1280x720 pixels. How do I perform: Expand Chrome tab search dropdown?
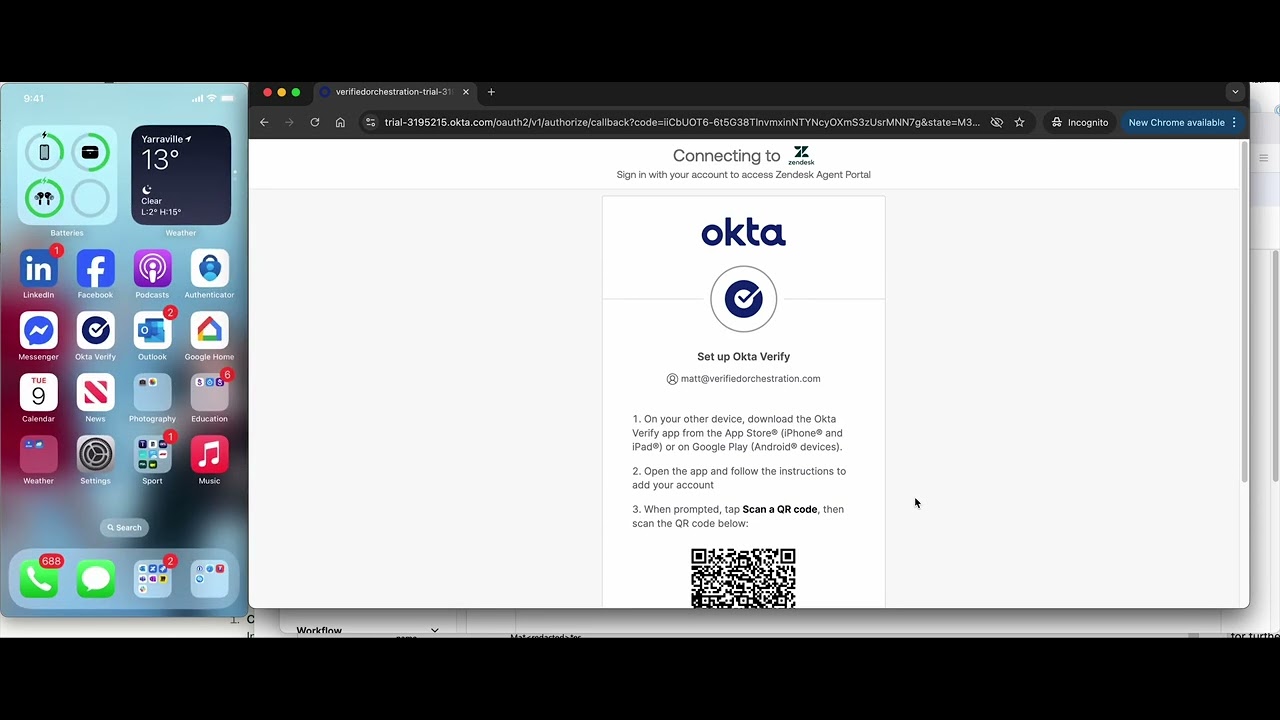[1235, 92]
